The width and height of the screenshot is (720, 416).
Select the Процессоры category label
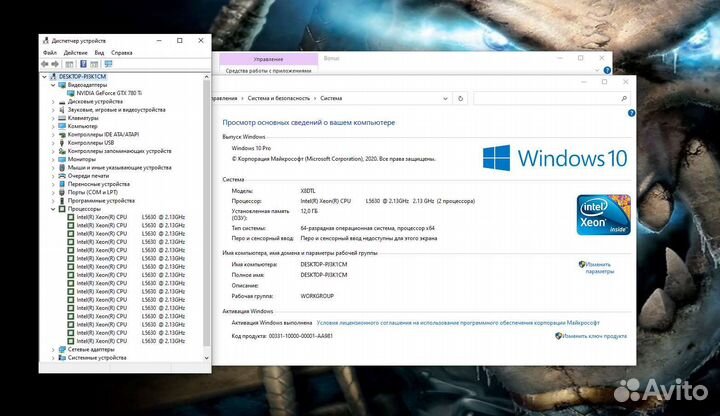(84, 209)
